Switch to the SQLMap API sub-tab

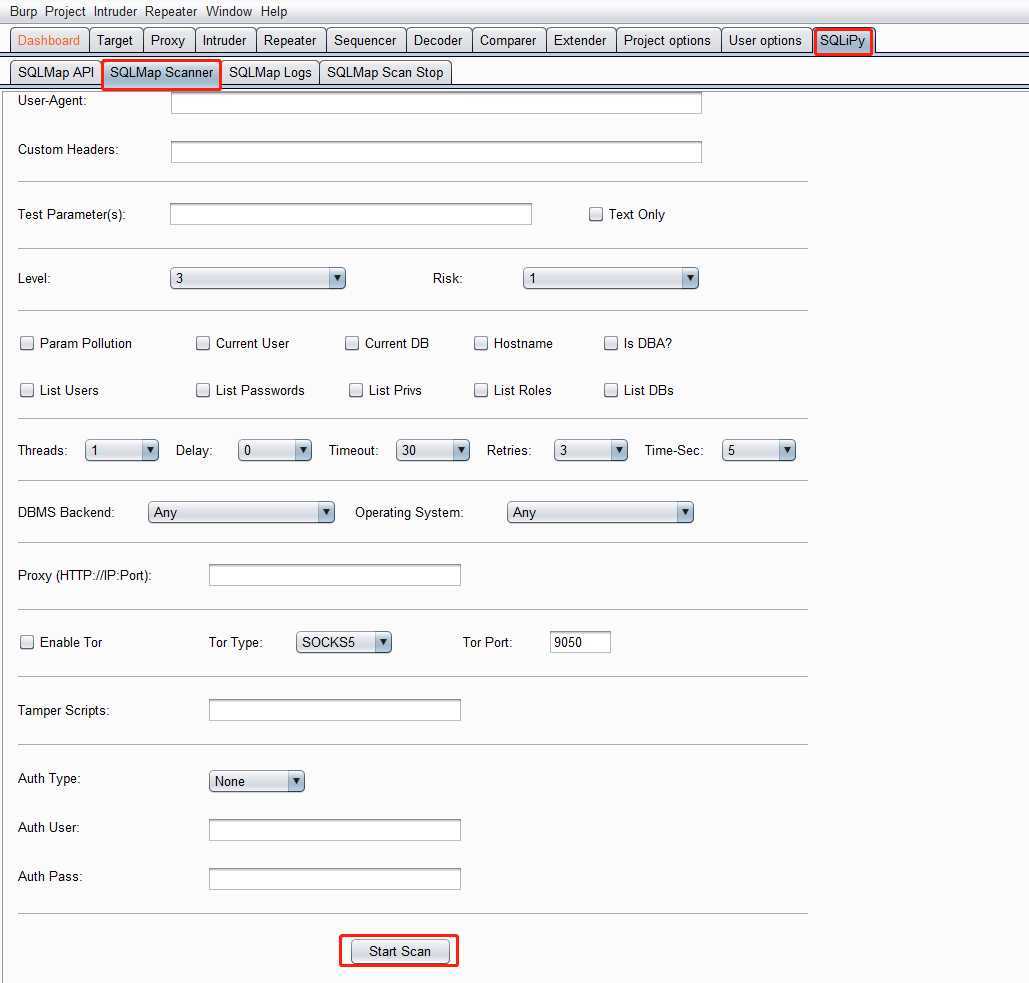coord(56,72)
